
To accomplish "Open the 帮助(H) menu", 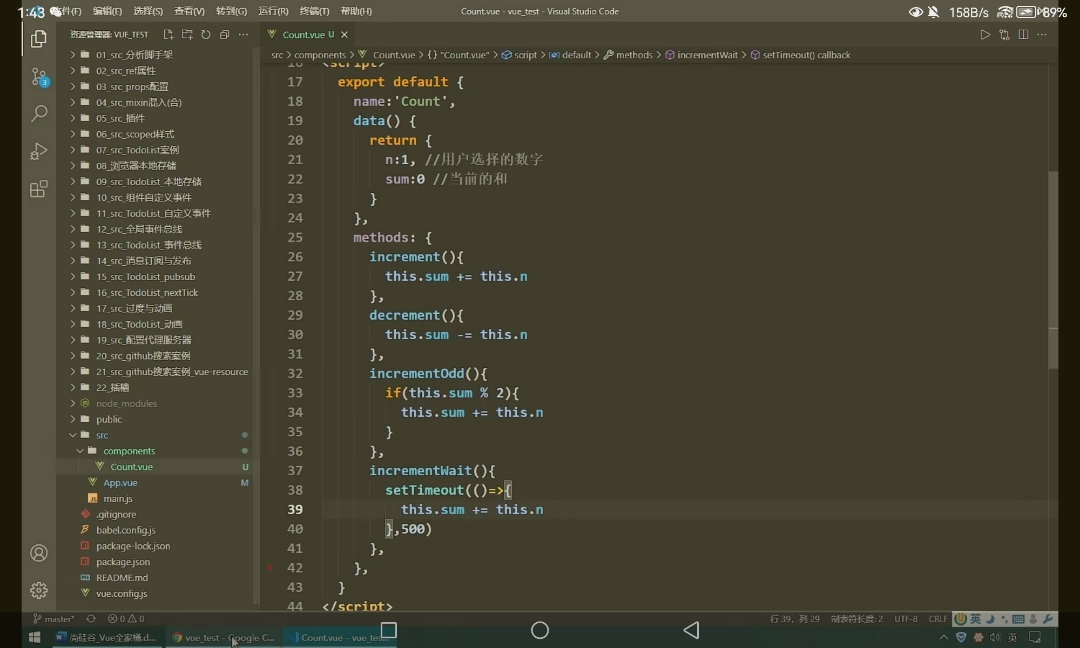I will point(356,11).
